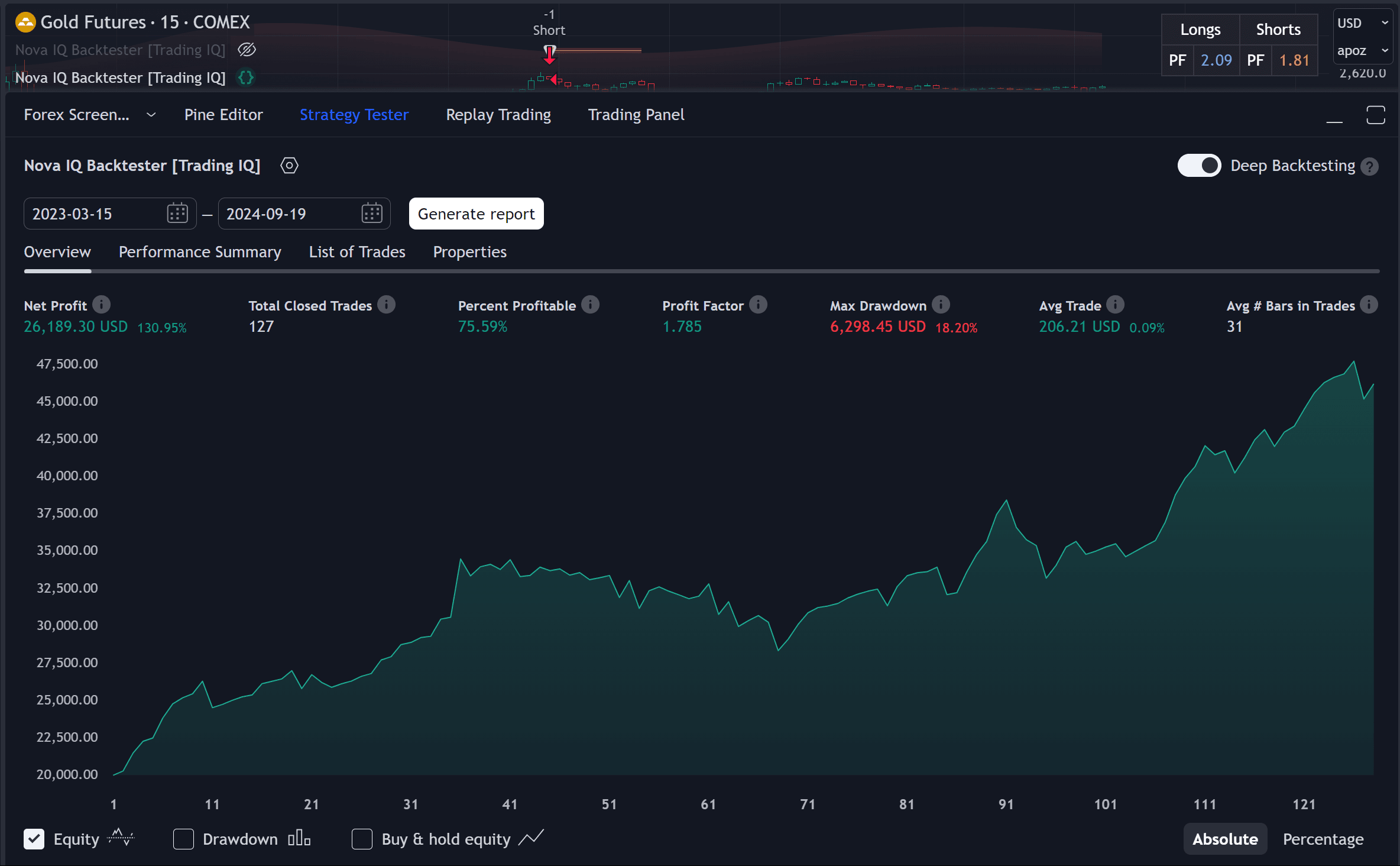Switch to Forex Screener tab
The width and height of the screenshot is (1400, 866).
coord(76,115)
